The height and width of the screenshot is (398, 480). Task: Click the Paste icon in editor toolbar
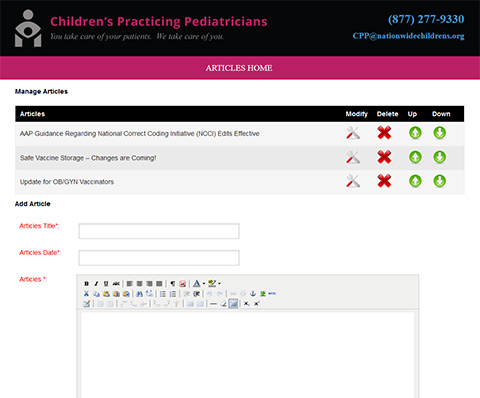(106, 294)
